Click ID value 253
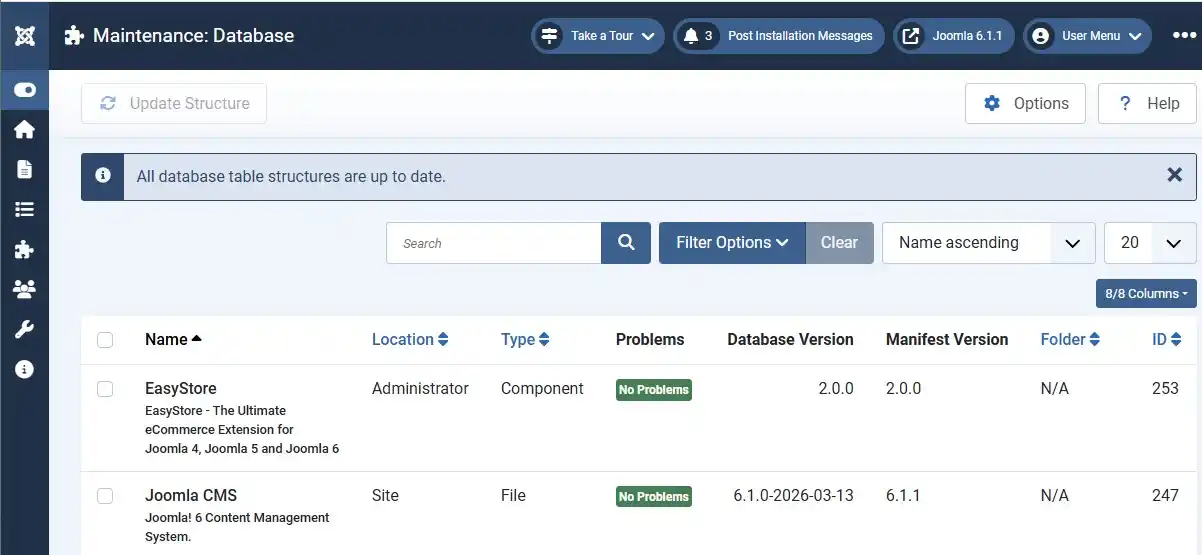Screen dimensions: 1202x555 (x=1165, y=388)
